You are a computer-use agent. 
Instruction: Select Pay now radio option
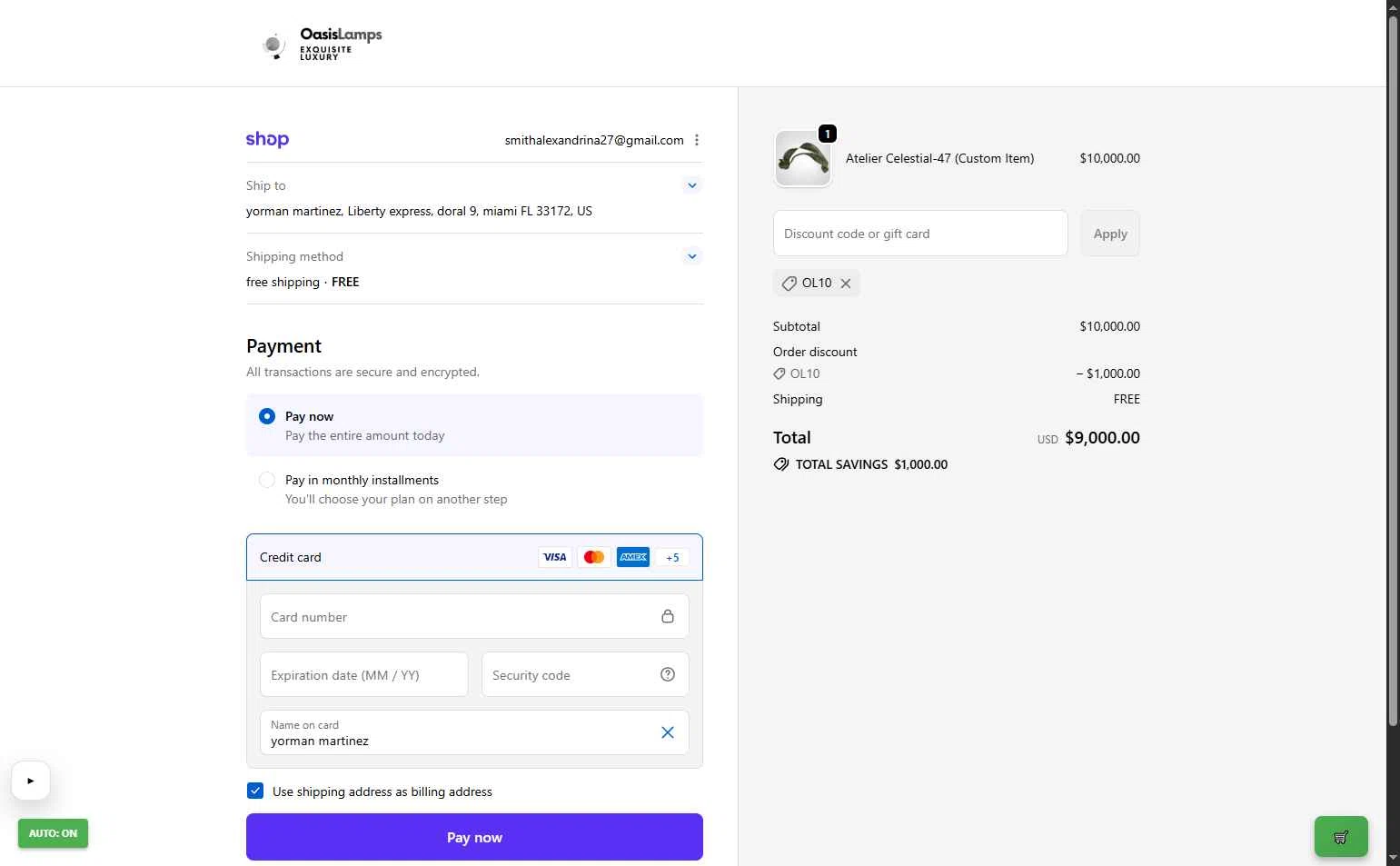pos(267,416)
